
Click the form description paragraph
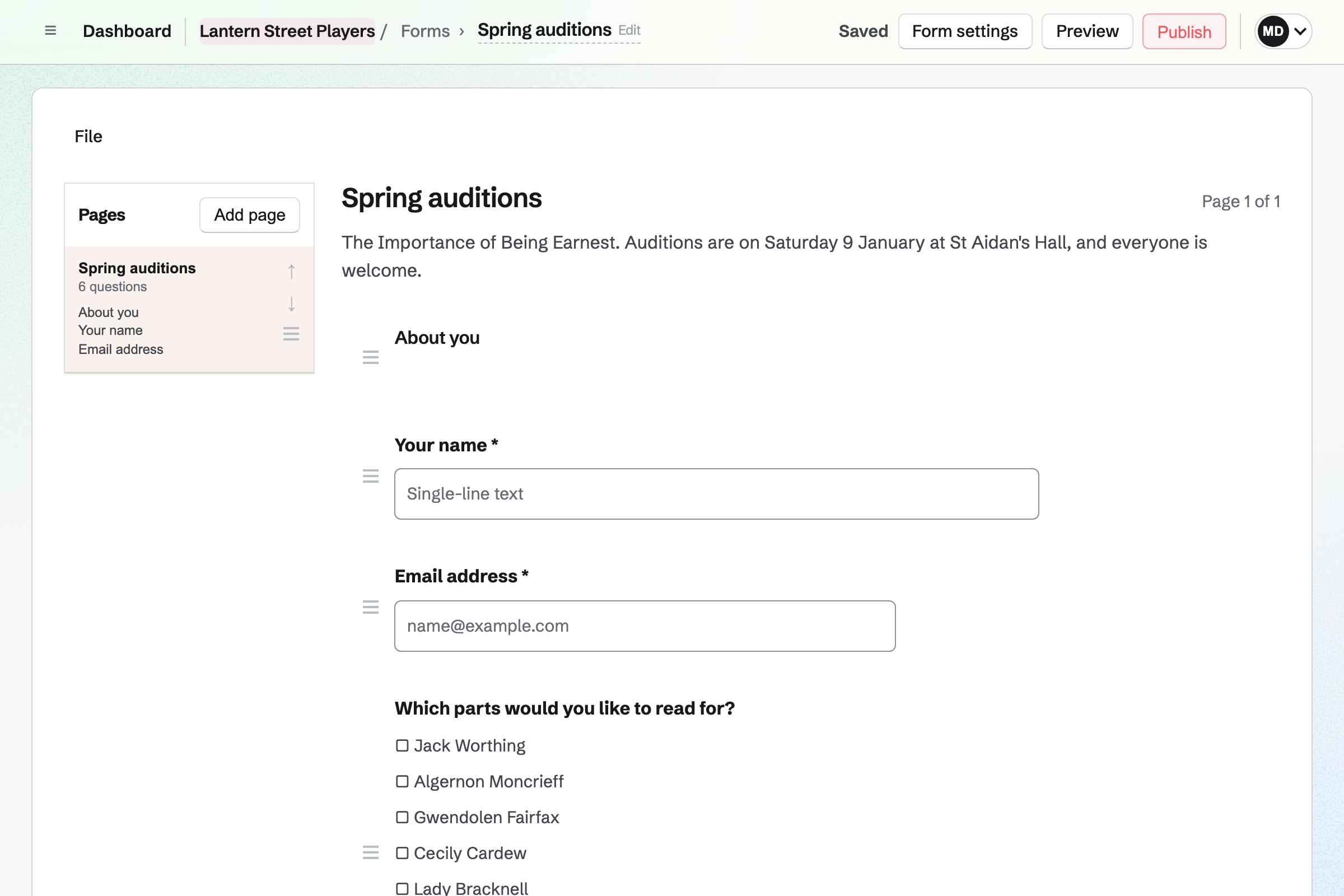(x=774, y=256)
